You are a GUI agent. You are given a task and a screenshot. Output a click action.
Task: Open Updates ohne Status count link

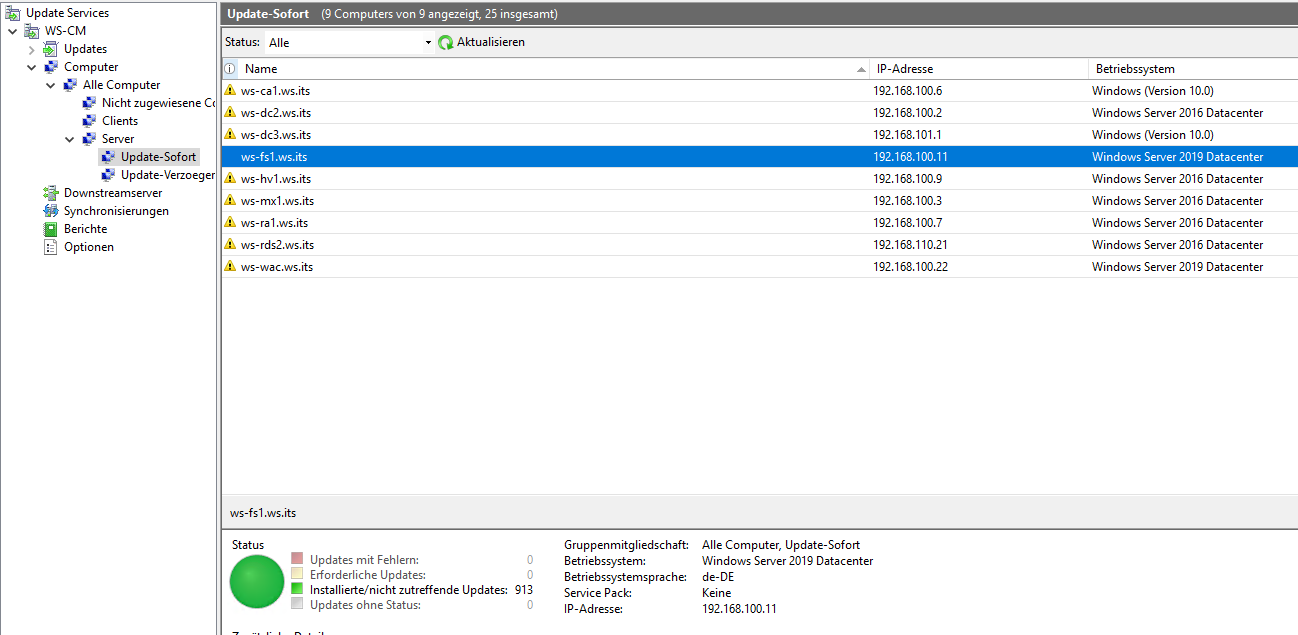click(x=530, y=605)
